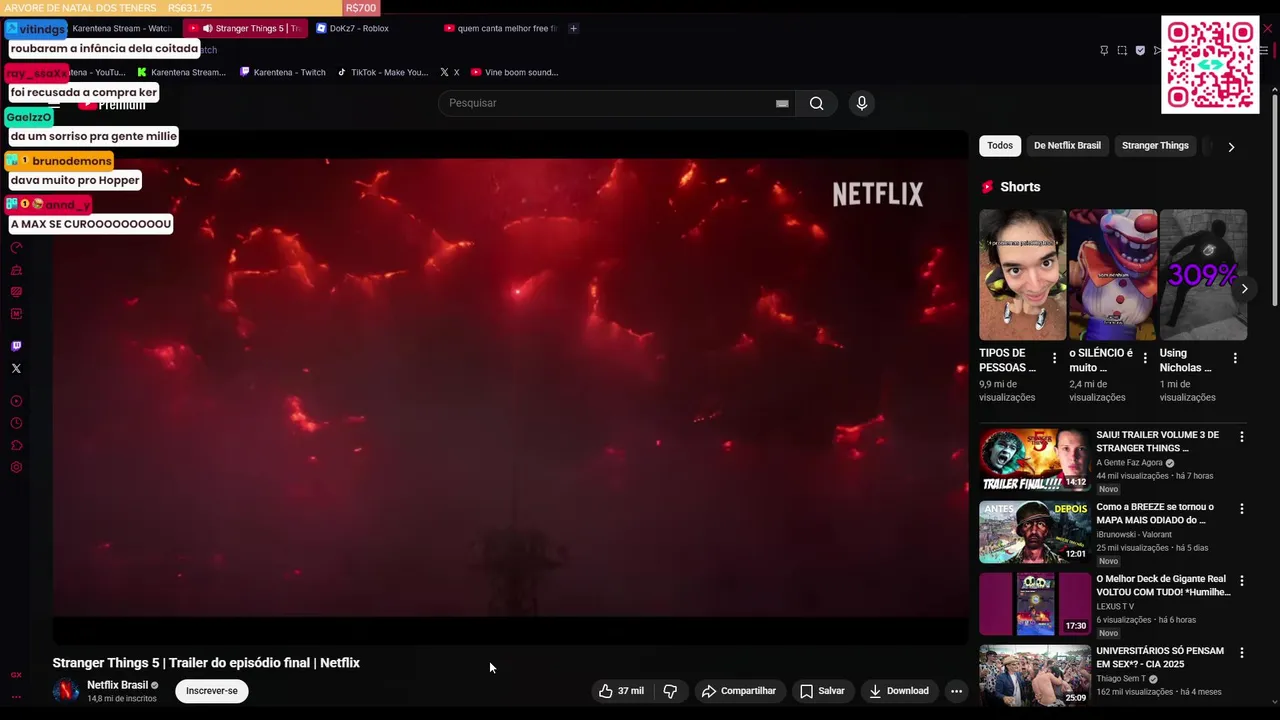The width and height of the screenshot is (1280, 720).
Task: Open Vine boom sound bookmark
Action: click(x=514, y=72)
